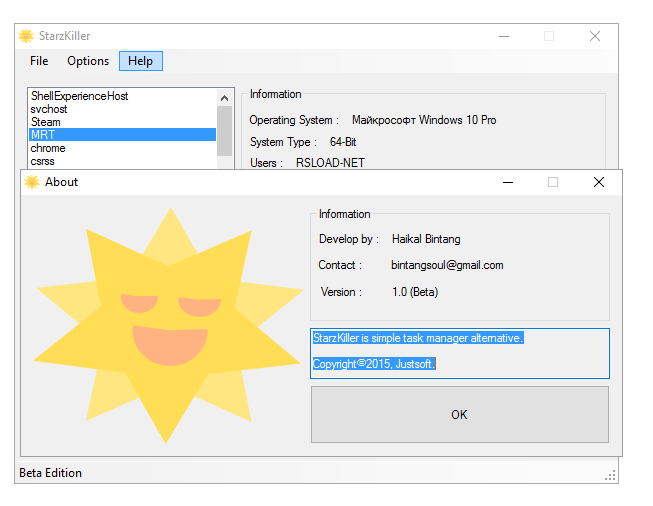653x506 pixels.
Task: Click the 64-Bit system type value
Action: tap(343, 142)
